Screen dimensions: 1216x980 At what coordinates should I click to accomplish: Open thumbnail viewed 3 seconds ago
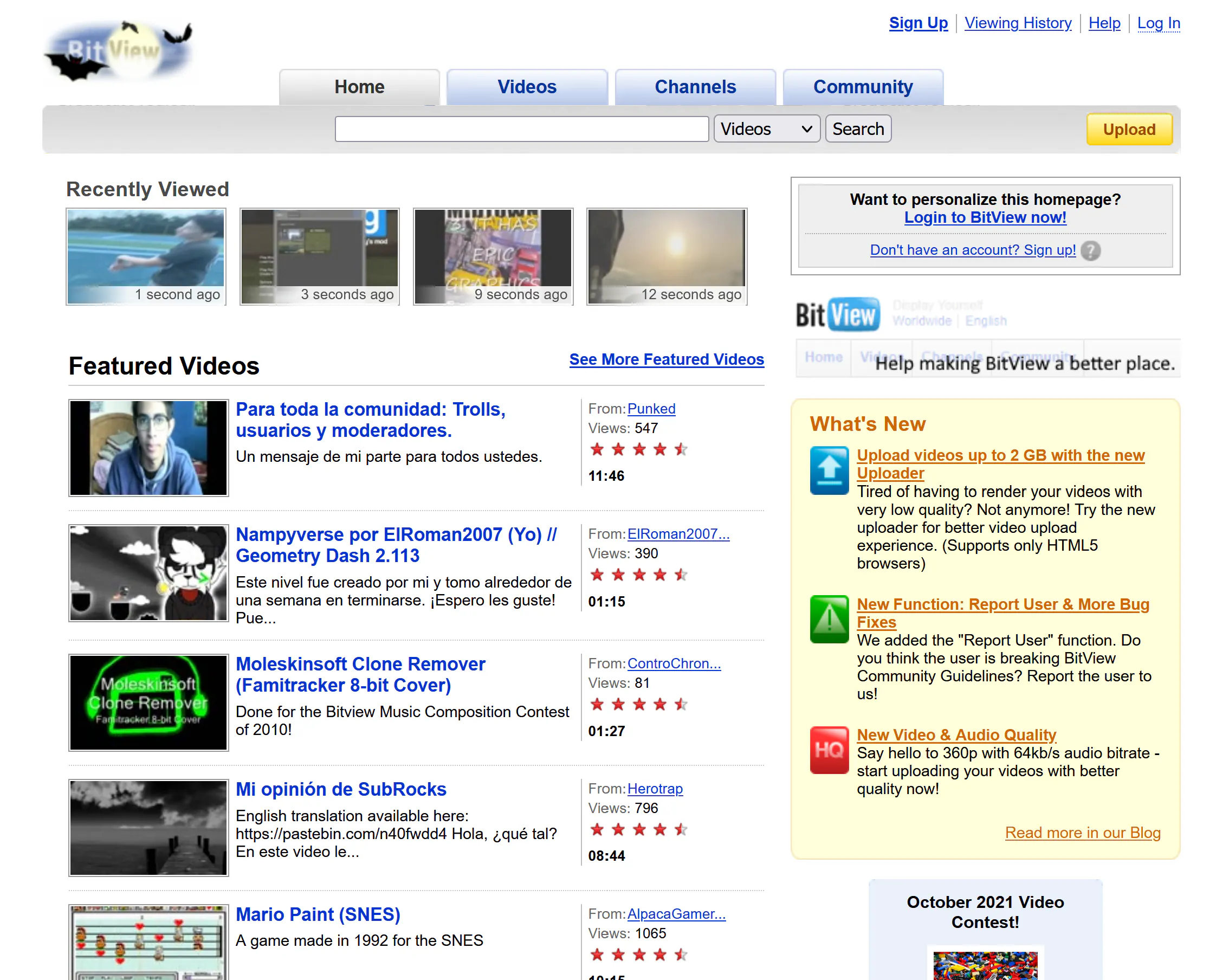pos(319,256)
